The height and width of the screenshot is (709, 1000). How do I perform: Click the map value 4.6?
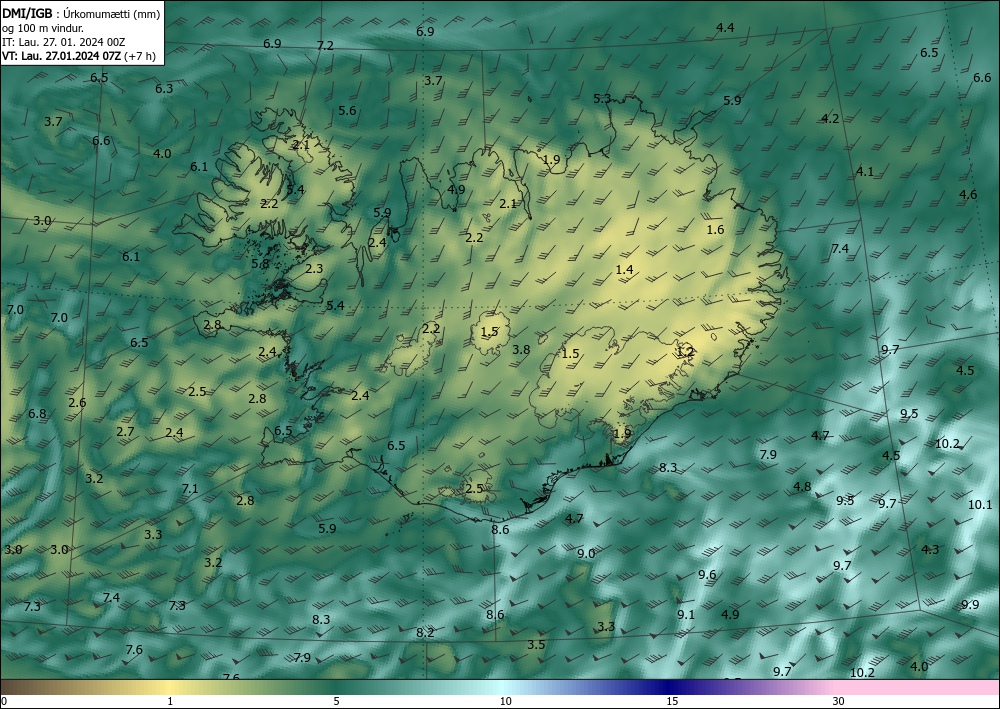968,194
